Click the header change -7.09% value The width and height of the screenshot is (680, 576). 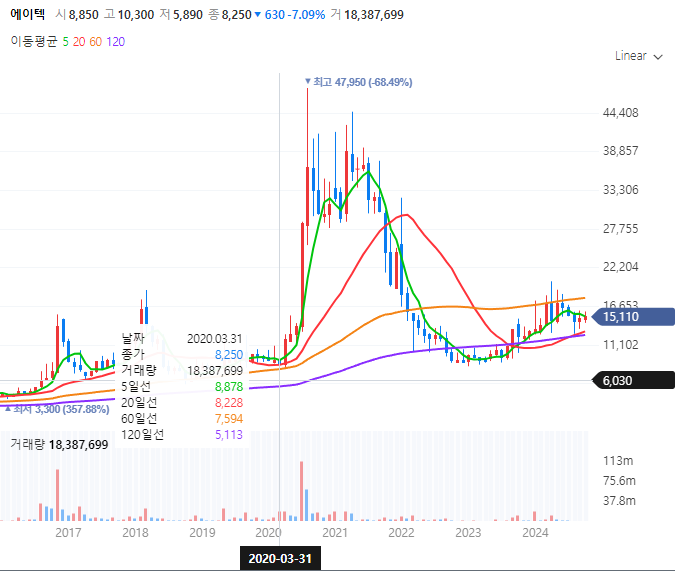click(306, 15)
